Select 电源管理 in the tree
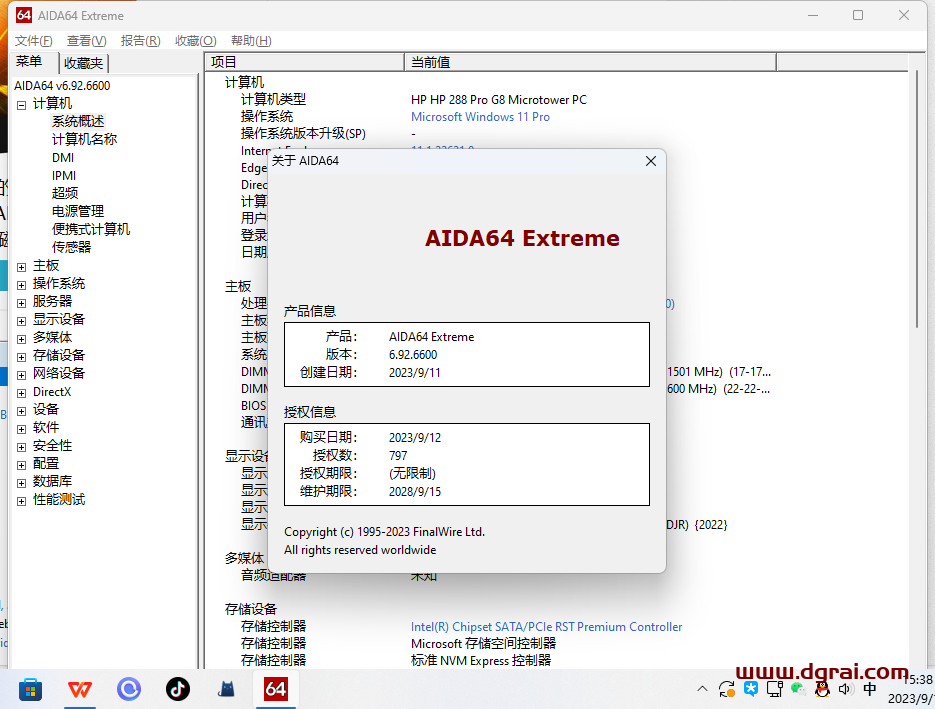This screenshot has height=709, width=935. pos(78,211)
